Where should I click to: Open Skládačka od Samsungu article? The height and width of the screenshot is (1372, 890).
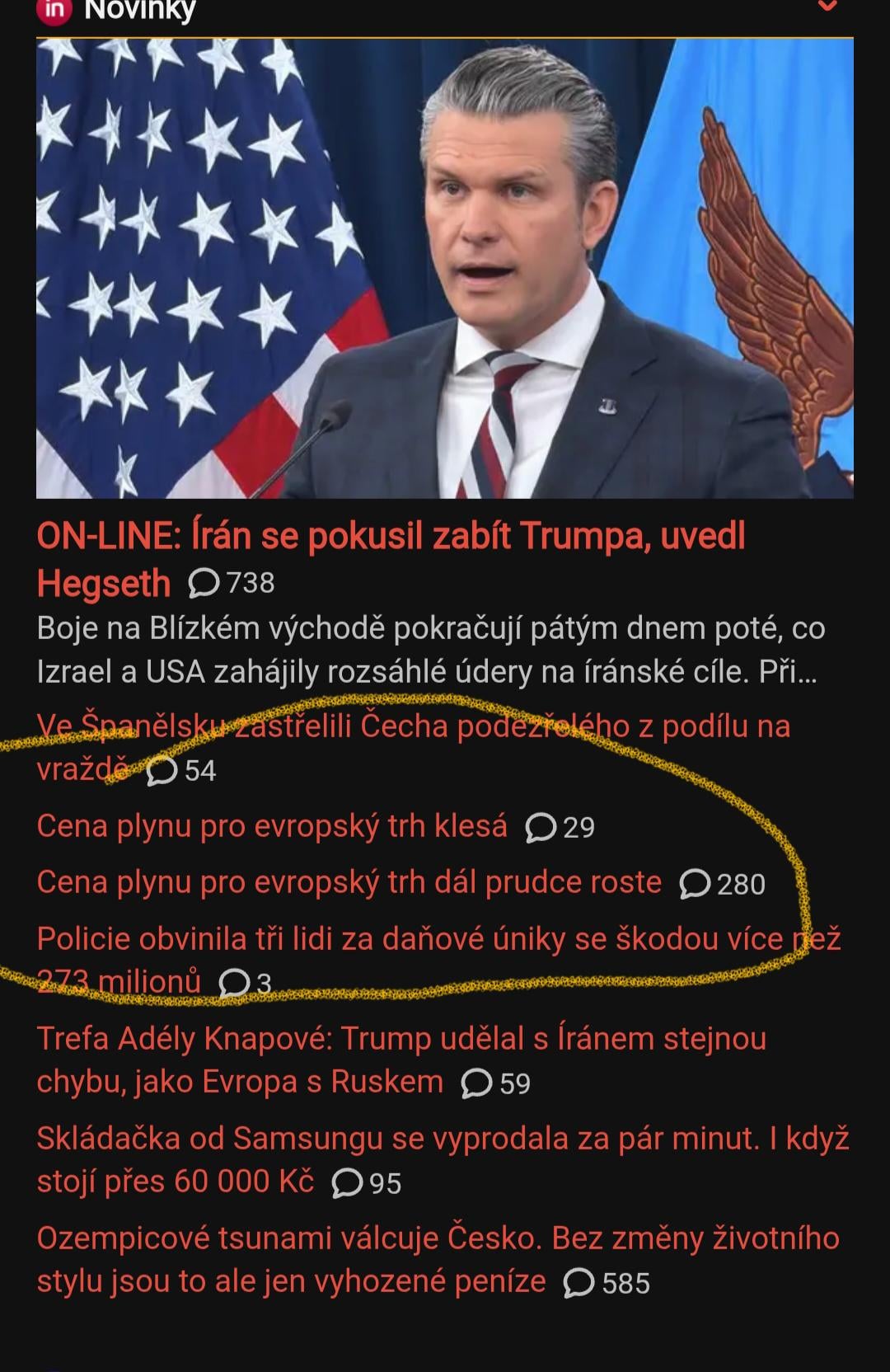[x=443, y=1160]
